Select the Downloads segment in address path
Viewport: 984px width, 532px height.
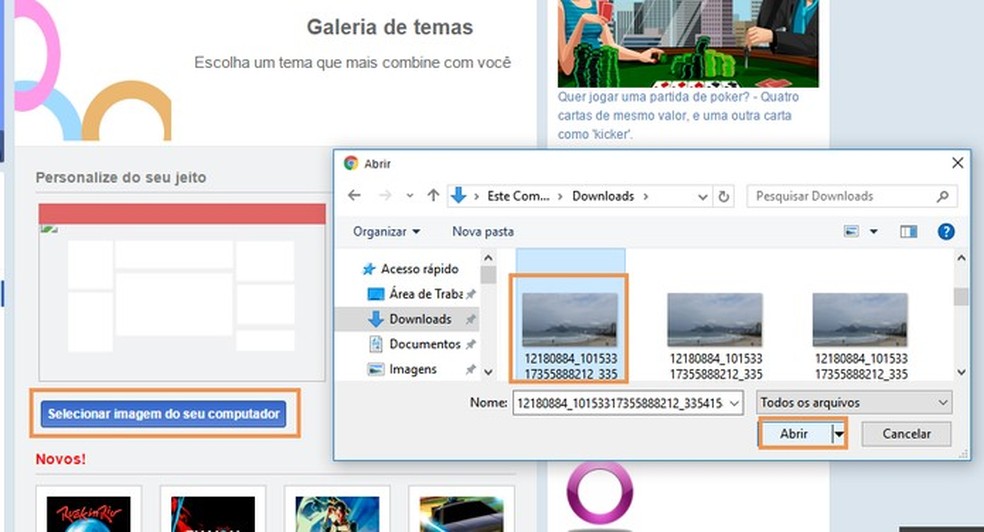click(603, 196)
